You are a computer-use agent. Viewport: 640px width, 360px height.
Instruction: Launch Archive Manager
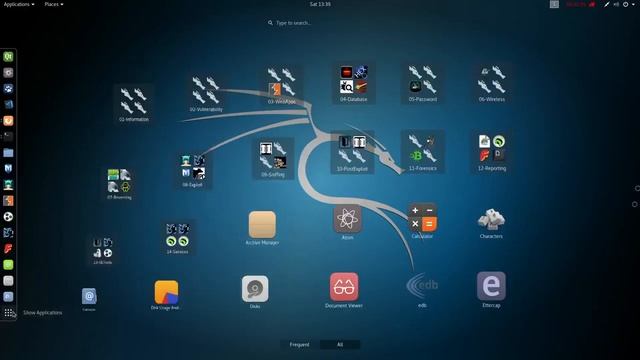click(262, 228)
